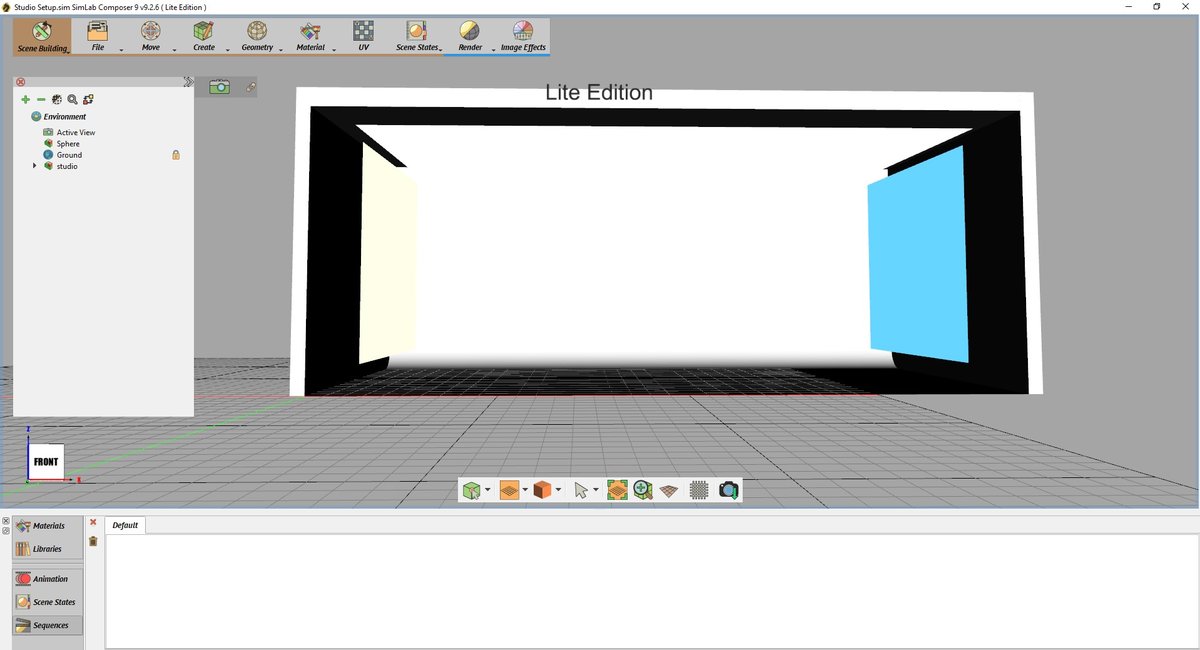Viewport: 1200px width, 650px height.
Task: Click the FRONT view orientation cube
Action: coord(46,461)
